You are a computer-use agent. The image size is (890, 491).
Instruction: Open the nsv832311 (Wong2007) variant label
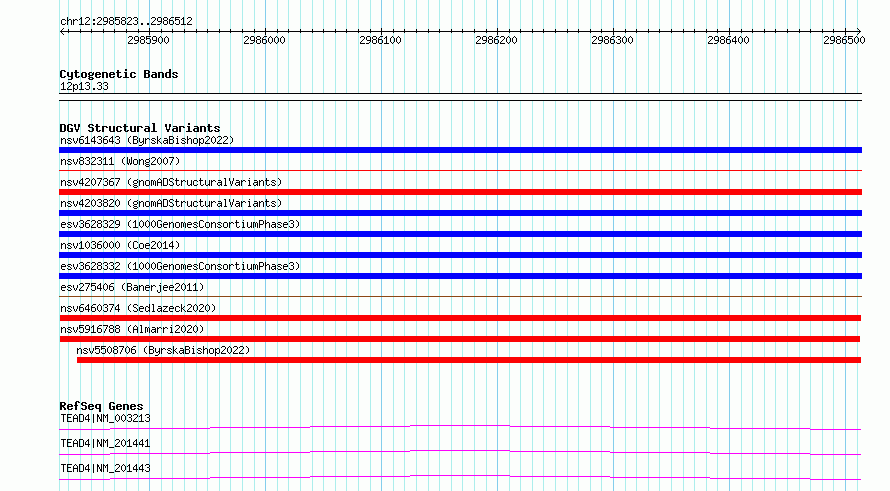pyautogui.click(x=120, y=161)
